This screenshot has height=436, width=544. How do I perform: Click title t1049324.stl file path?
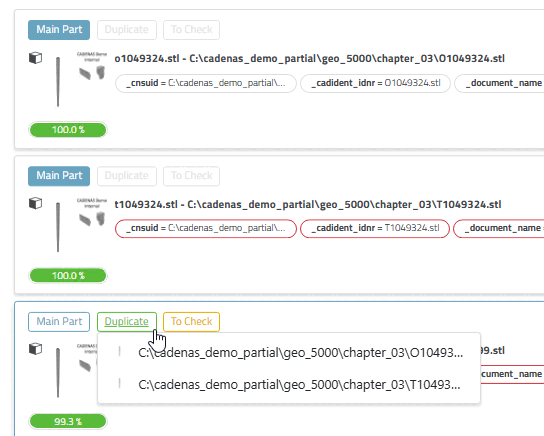pos(308,205)
